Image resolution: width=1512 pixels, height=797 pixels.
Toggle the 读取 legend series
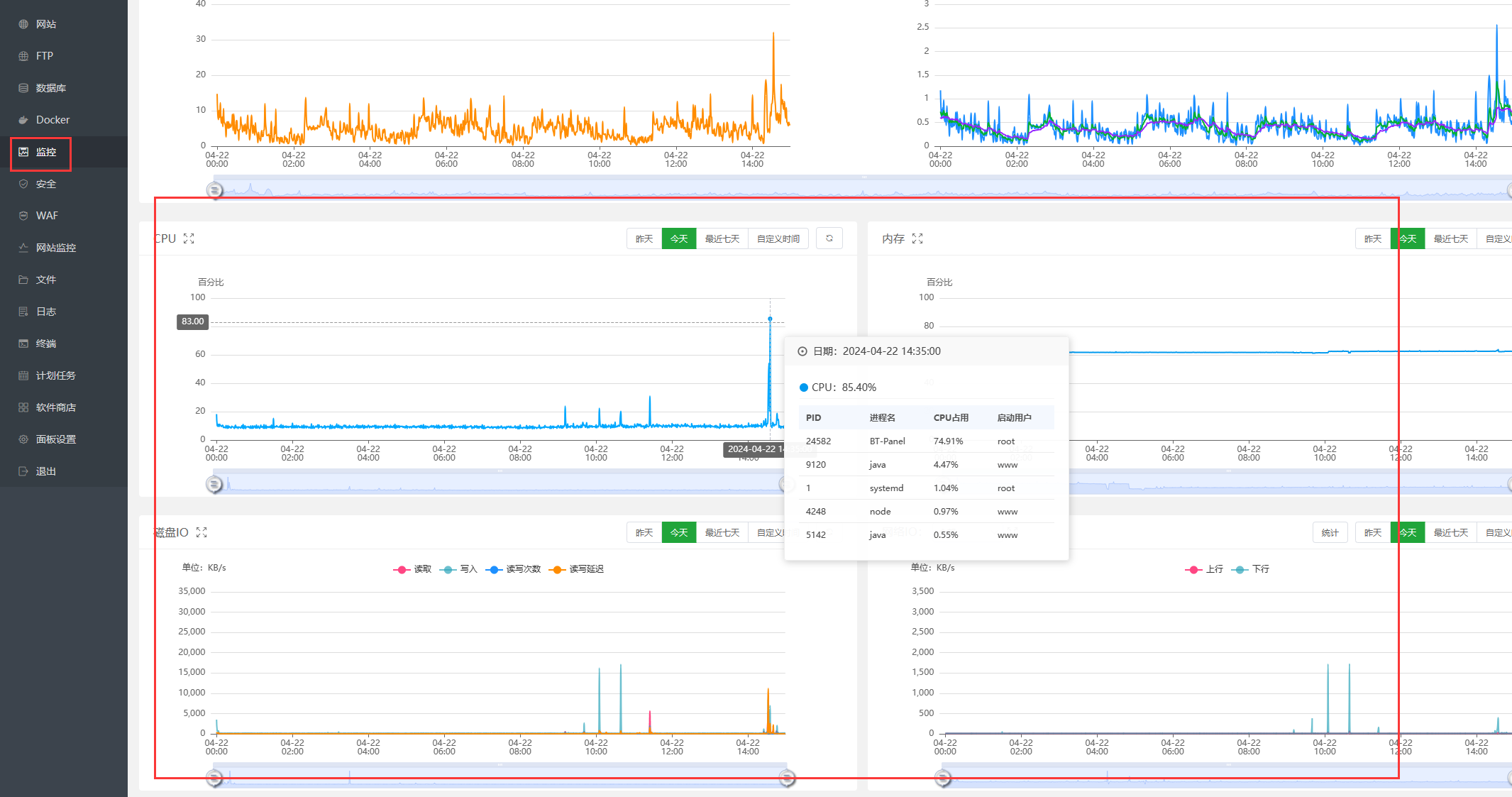[412, 569]
